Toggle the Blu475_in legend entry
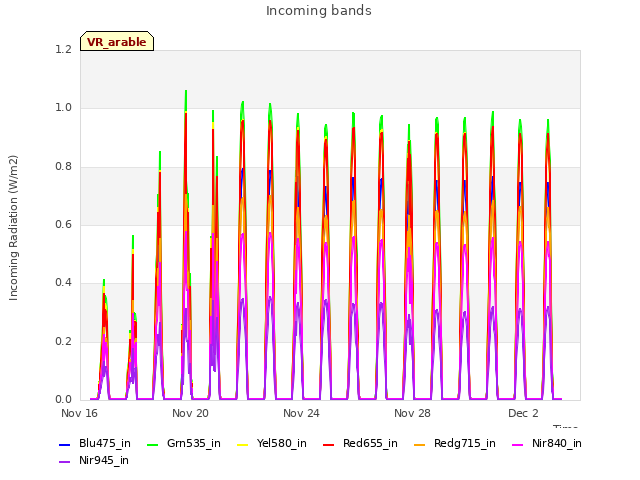 click(95, 444)
